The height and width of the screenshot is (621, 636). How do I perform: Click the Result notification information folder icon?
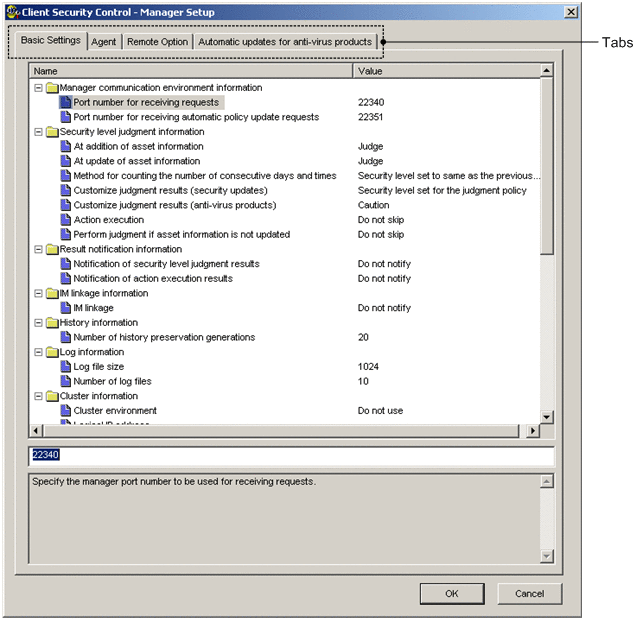52,249
